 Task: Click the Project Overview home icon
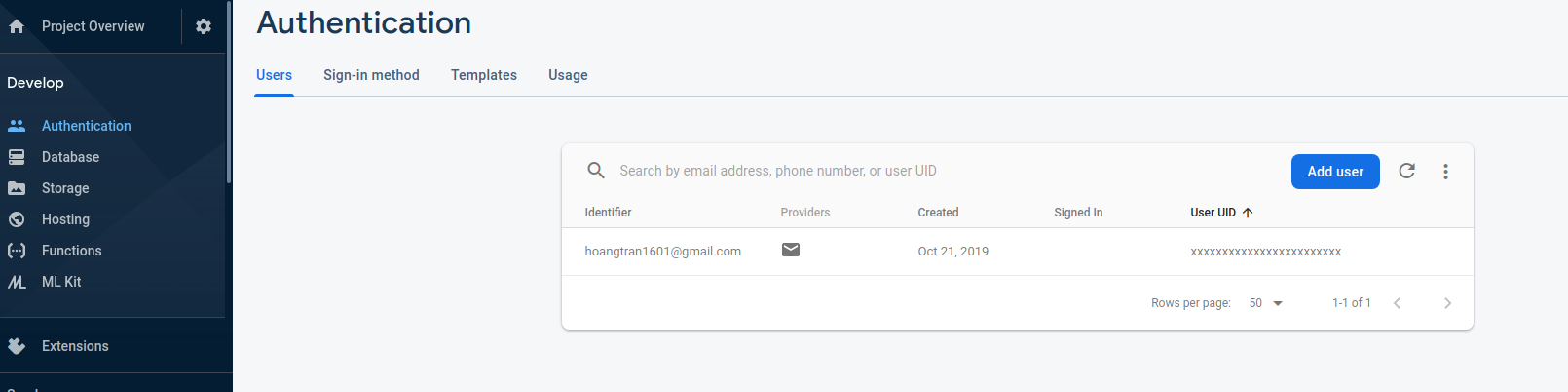[x=17, y=26]
